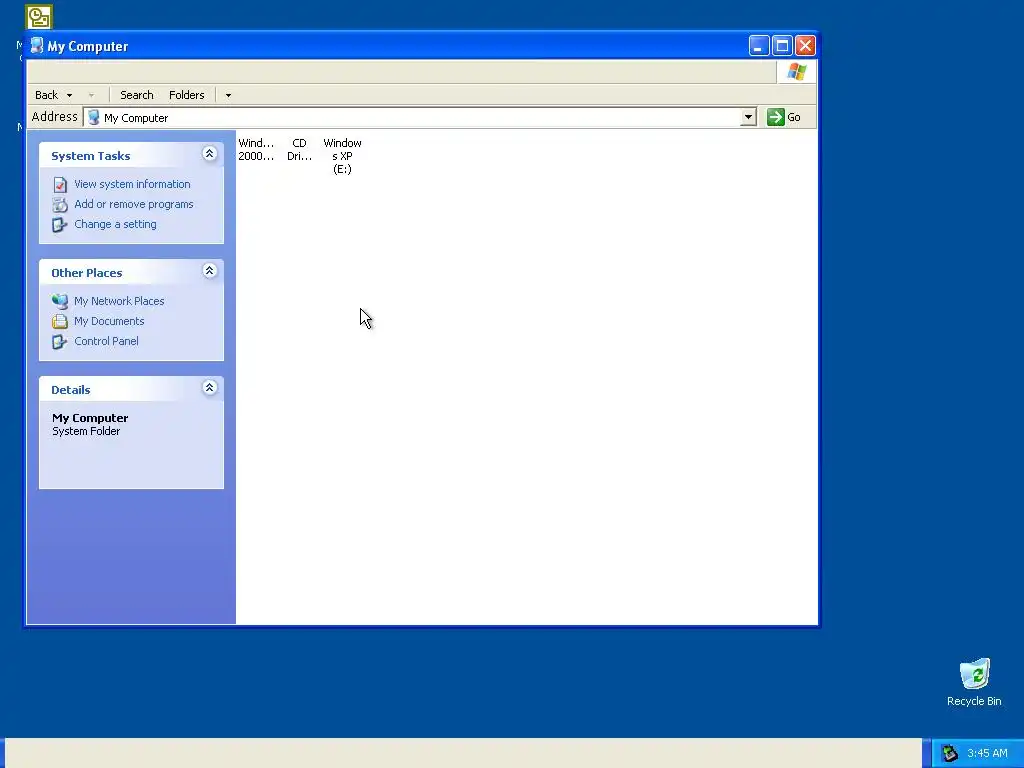
Task: Open View system information link
Action: point(132,184)
